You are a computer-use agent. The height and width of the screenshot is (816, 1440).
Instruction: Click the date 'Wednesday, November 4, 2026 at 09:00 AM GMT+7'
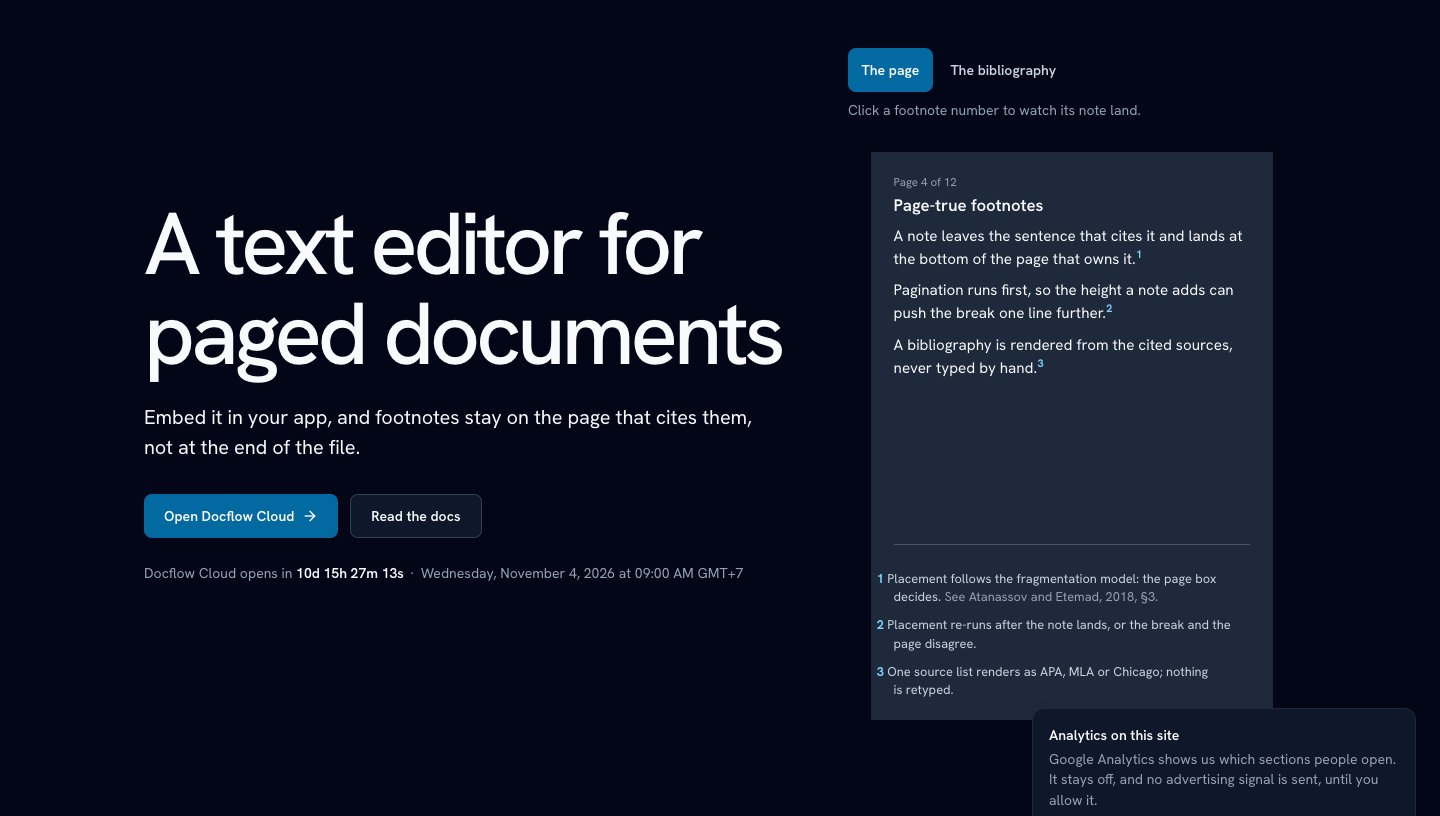click(582, 573)
